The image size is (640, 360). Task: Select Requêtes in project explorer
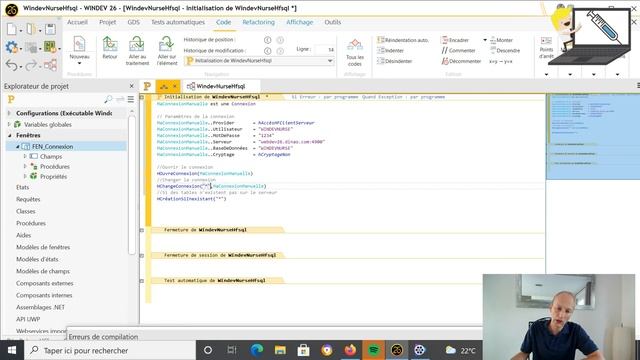coord(28,199)
